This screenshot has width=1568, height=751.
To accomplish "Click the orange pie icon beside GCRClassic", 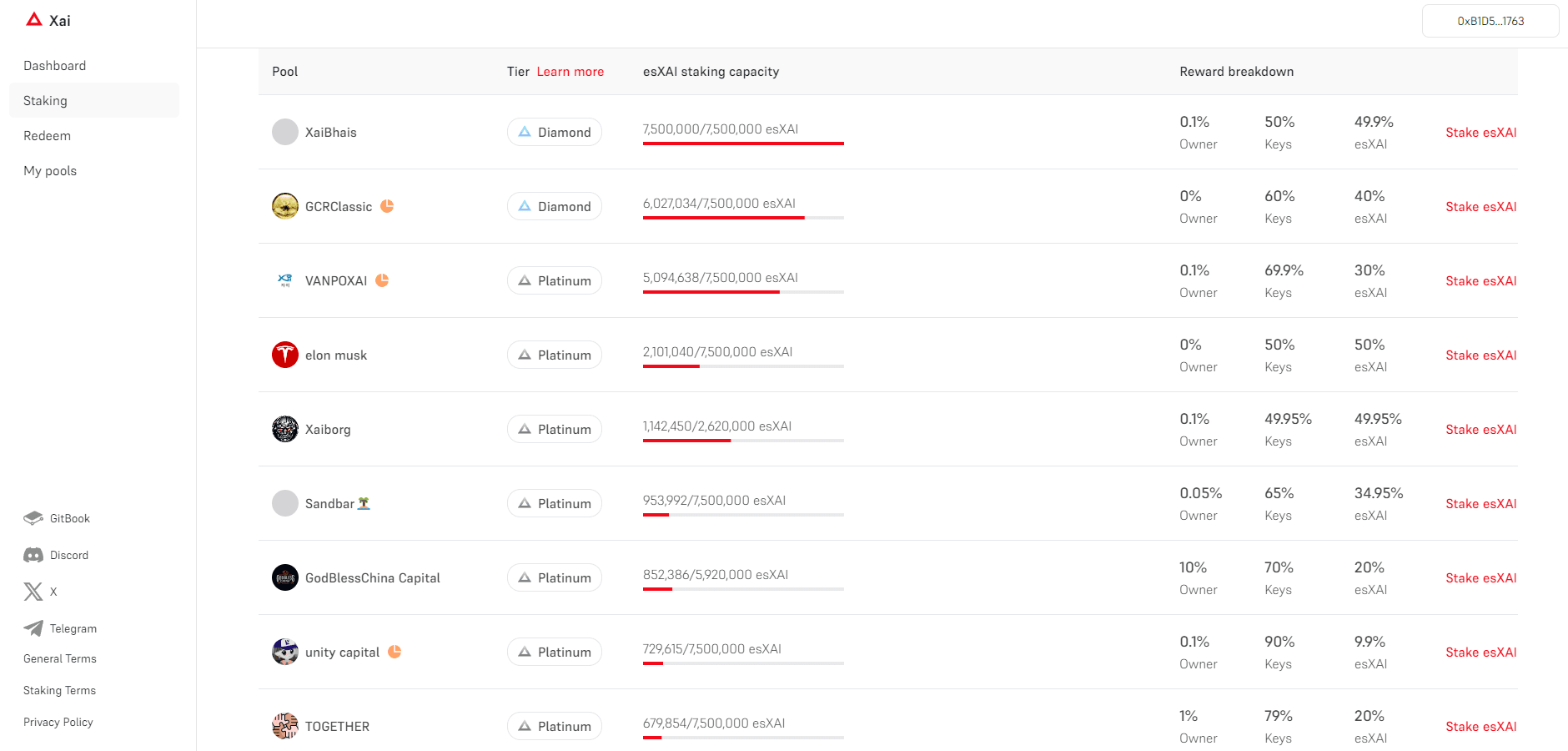I will click(x=387, y=206).
